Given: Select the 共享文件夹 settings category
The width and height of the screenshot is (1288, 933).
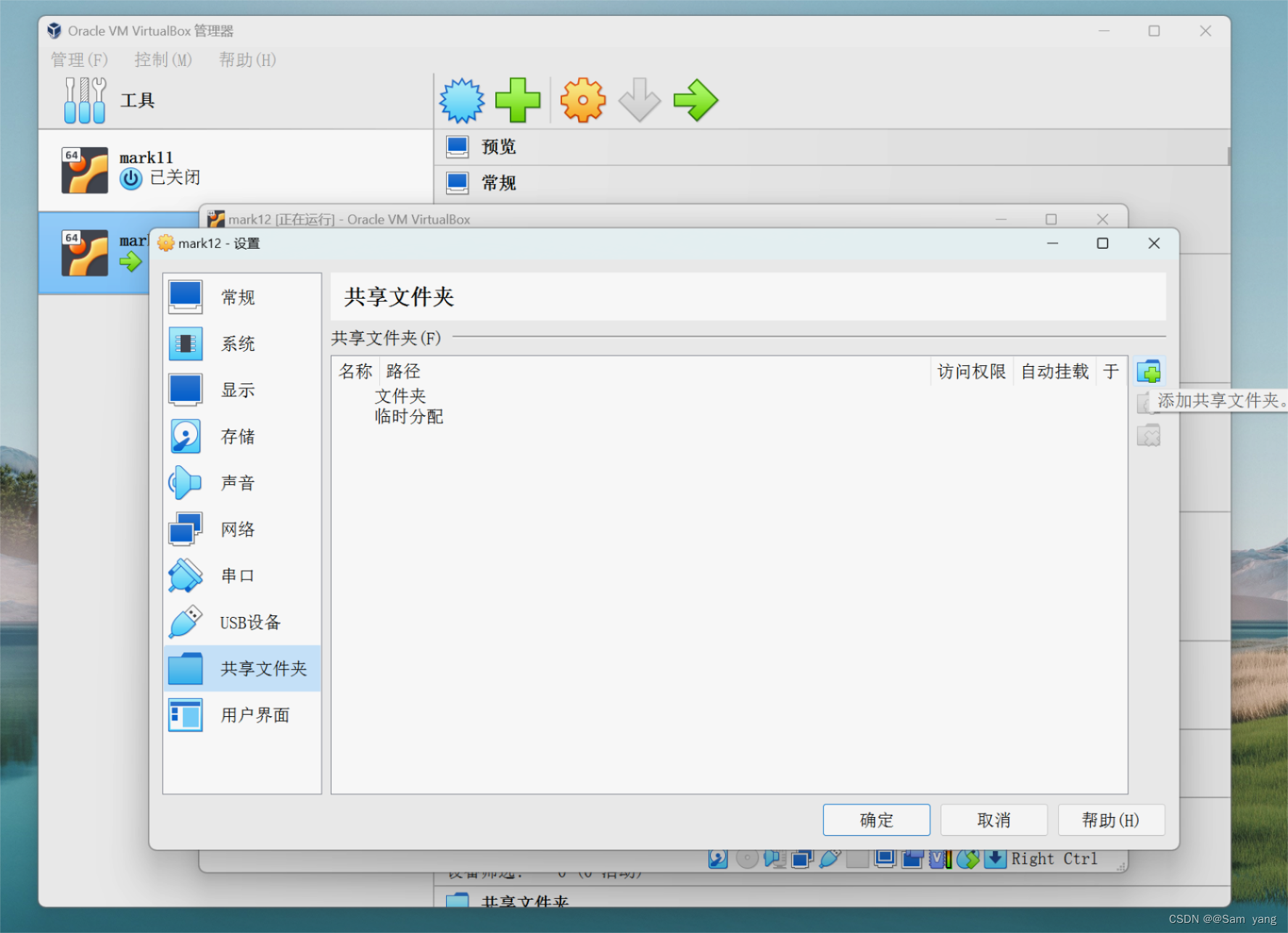Looking at the screenshot, I should (241, 668).
